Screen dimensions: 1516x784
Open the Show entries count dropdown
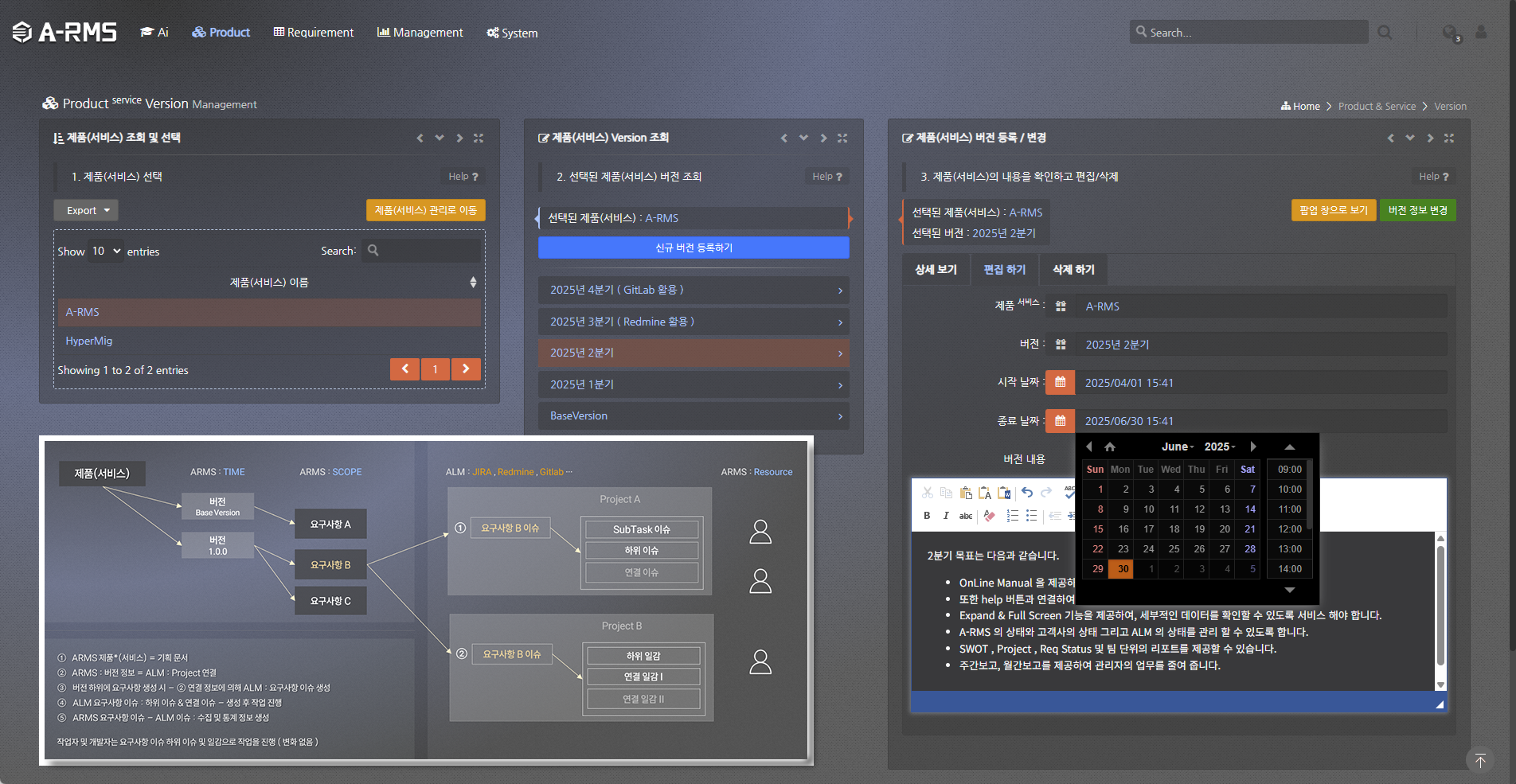point(106,252)
